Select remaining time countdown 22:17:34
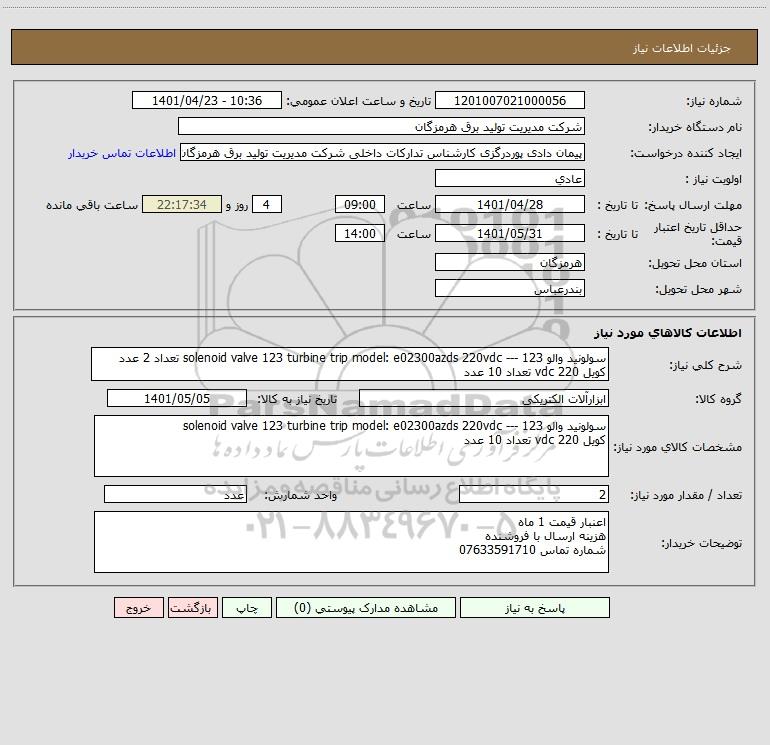 (x=182, y=204)
